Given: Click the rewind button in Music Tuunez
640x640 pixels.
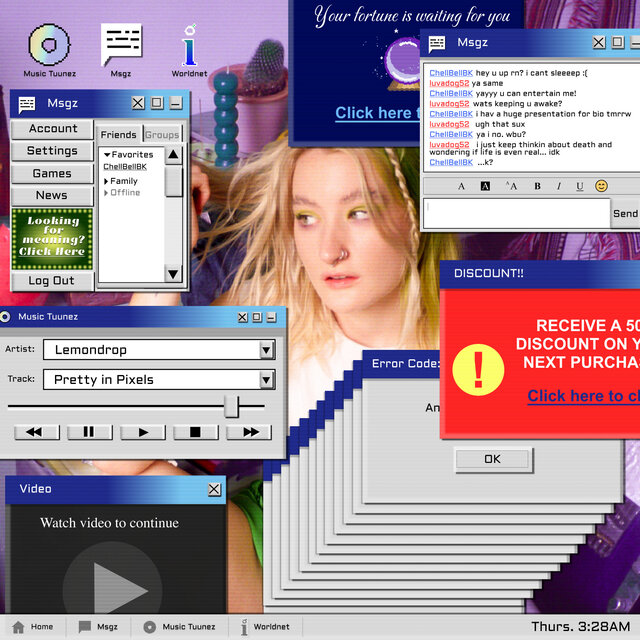Looking at the screenshot, I should [37, 432].
